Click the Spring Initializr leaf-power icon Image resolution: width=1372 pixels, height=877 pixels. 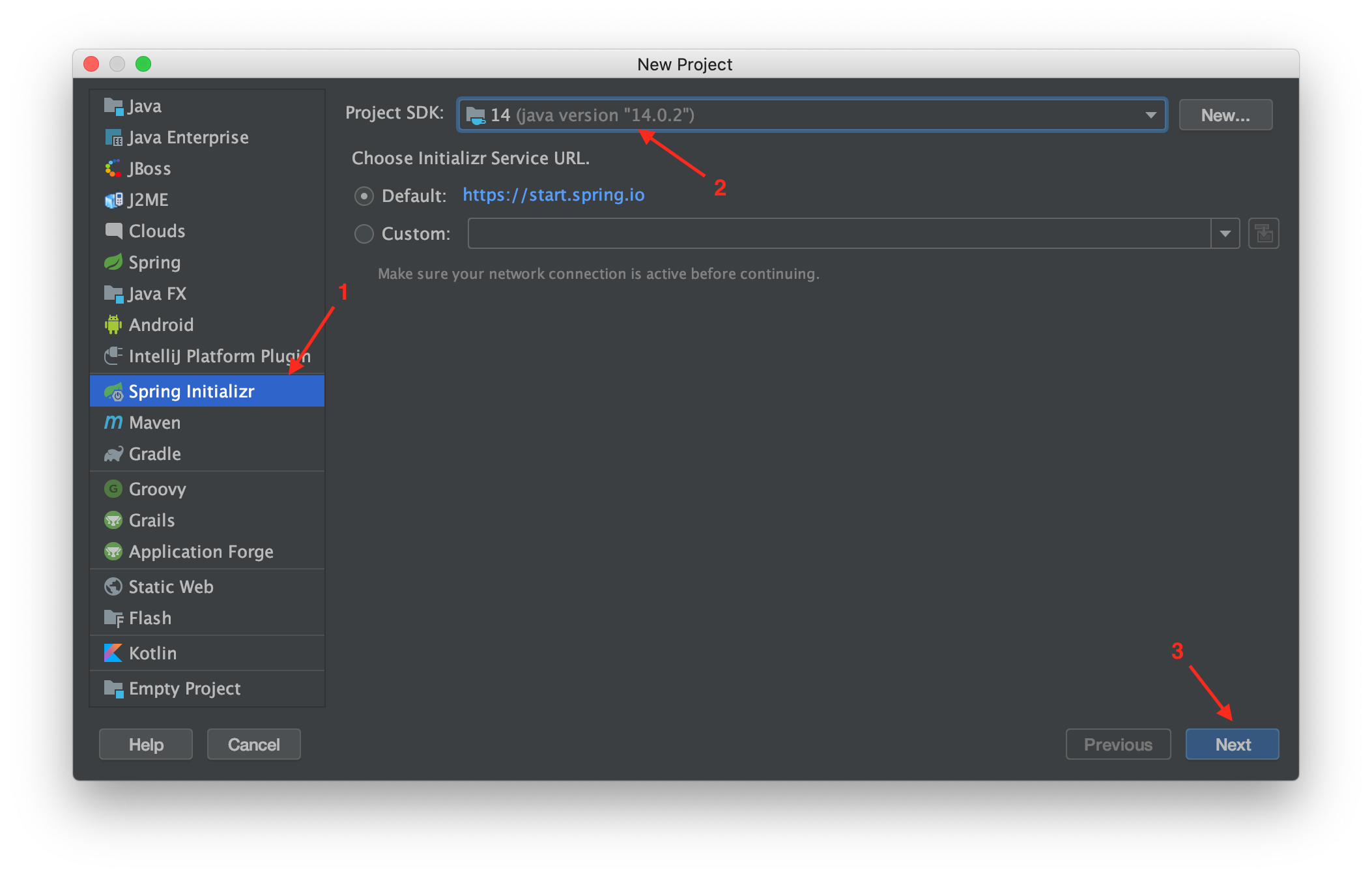point(113,392)
